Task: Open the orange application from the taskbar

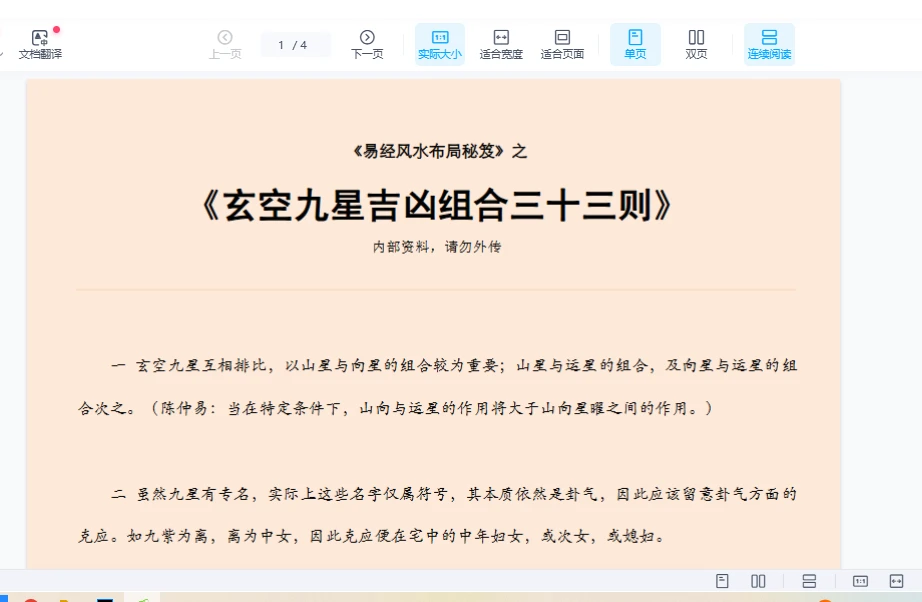Action: pyautogui.click(x=63, y=597)
